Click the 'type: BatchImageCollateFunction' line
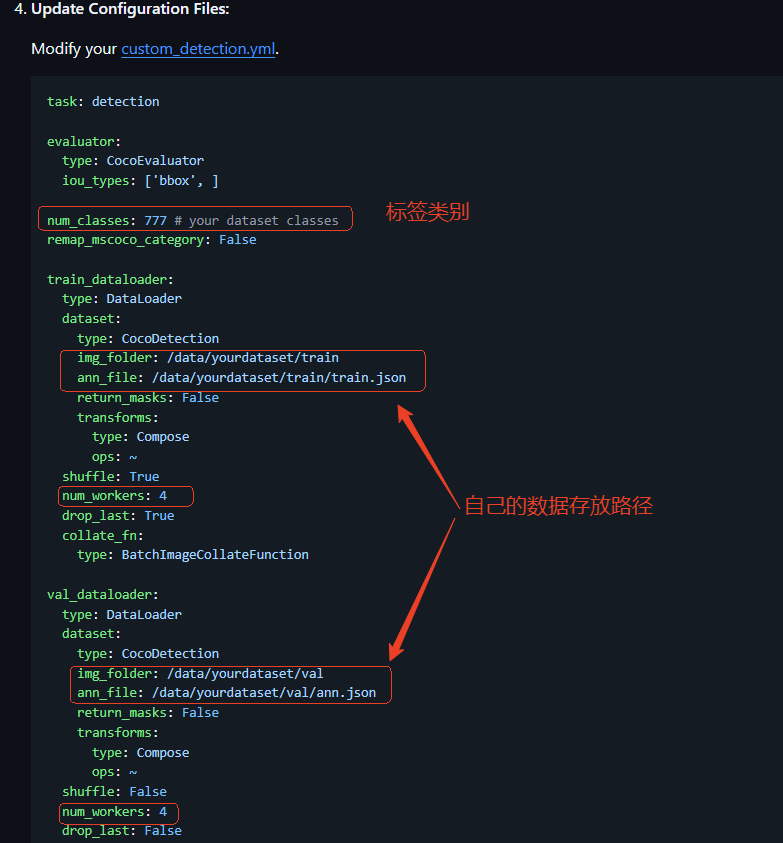This screenshot has height=843, width=783. [x=193, y=555]
